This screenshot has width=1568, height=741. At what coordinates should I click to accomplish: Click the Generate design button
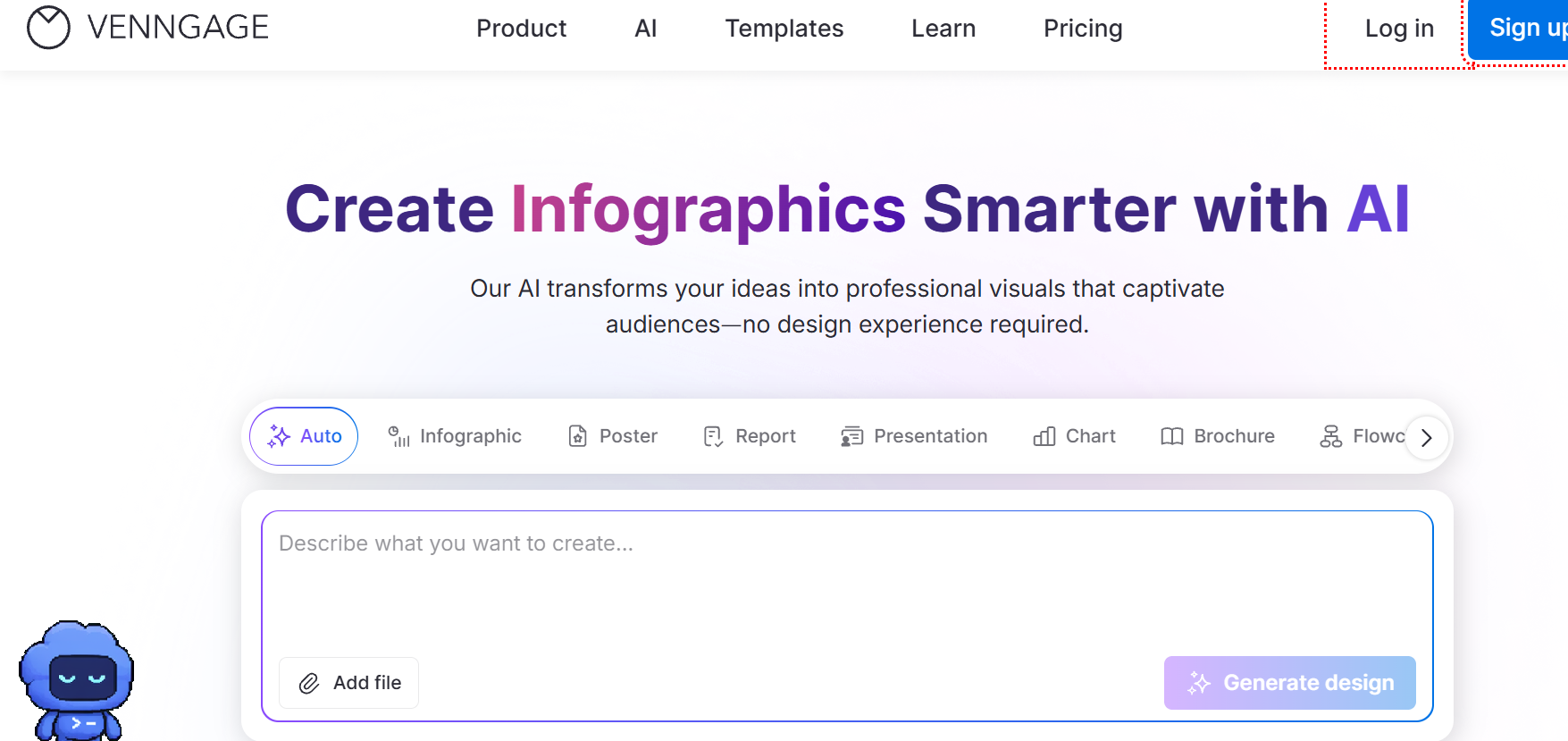[x=1290, y=683]
